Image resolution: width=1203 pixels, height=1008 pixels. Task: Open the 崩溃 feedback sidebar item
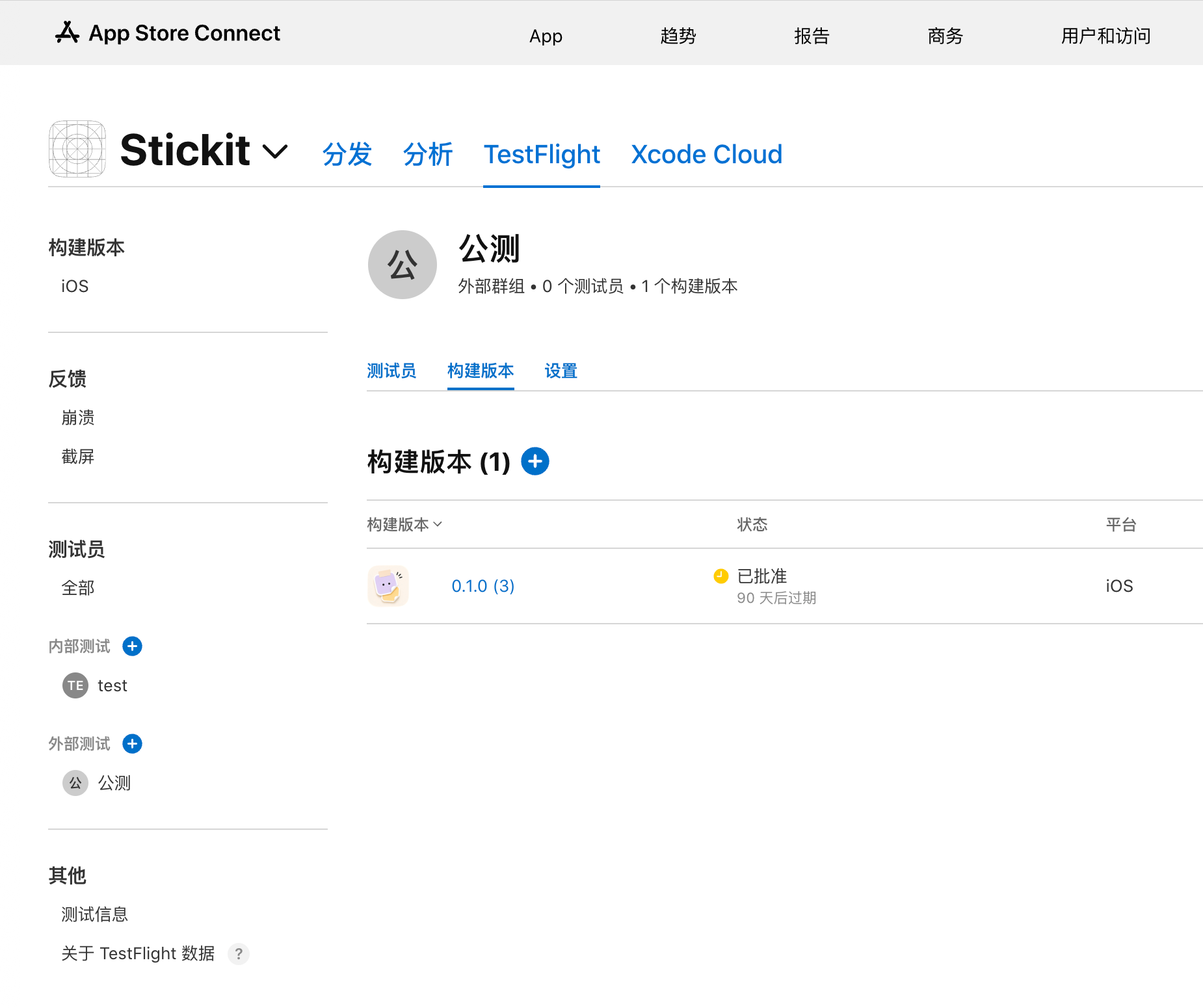tap(78, 418)
